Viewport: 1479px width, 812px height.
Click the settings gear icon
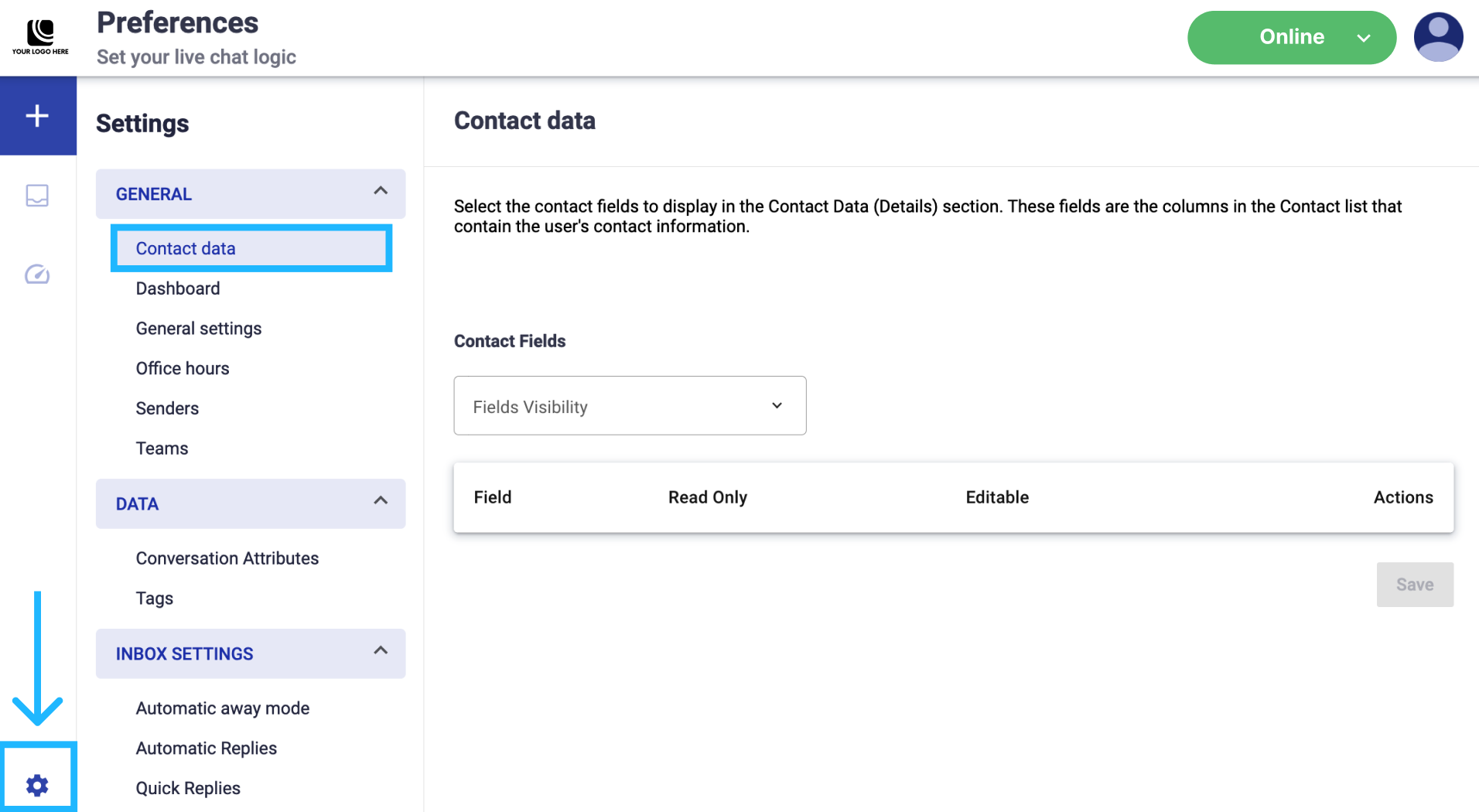(37, 785)
